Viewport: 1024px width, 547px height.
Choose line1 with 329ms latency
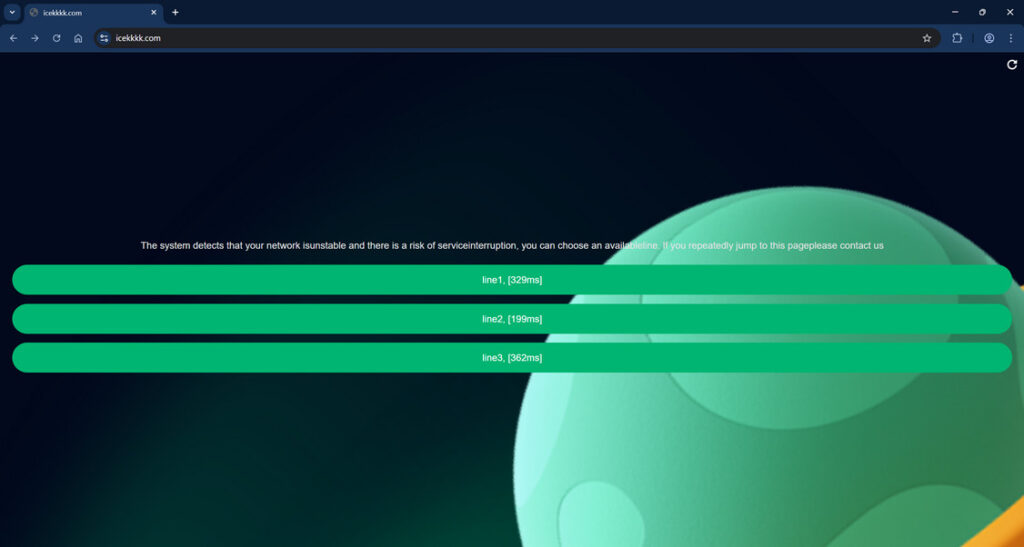coord(512,279)
